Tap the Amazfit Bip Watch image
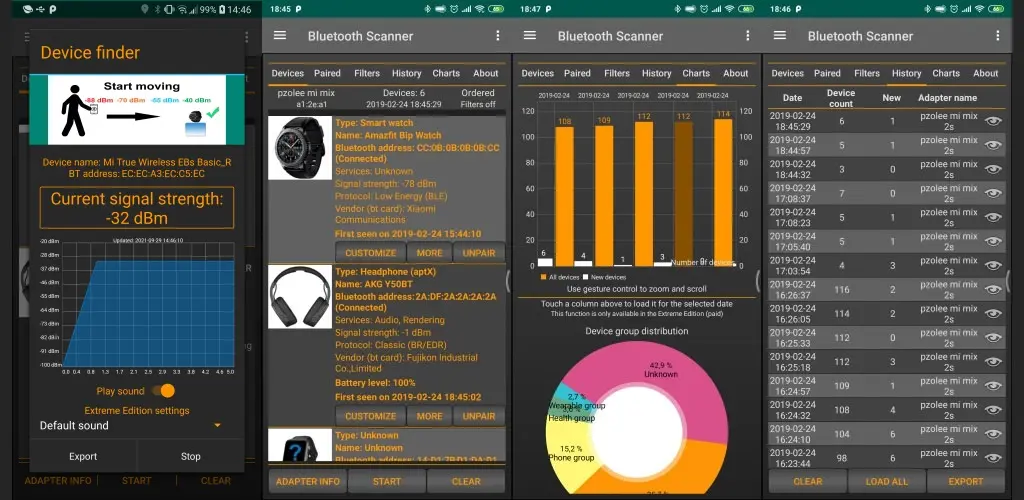Image resolution: width=1024 pixels, height=500 pixels. 300,148
